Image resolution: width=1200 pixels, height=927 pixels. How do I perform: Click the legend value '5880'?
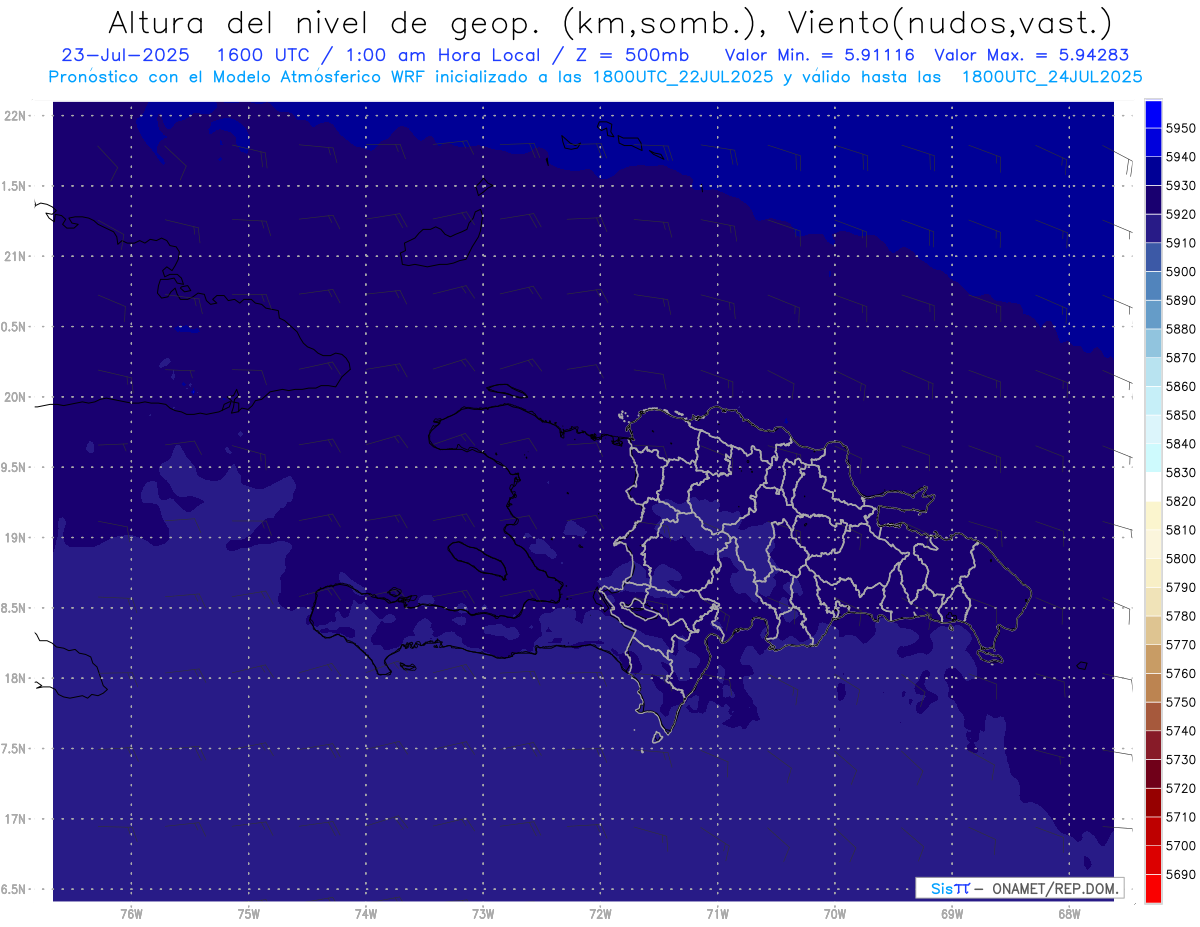point(1181,329)
